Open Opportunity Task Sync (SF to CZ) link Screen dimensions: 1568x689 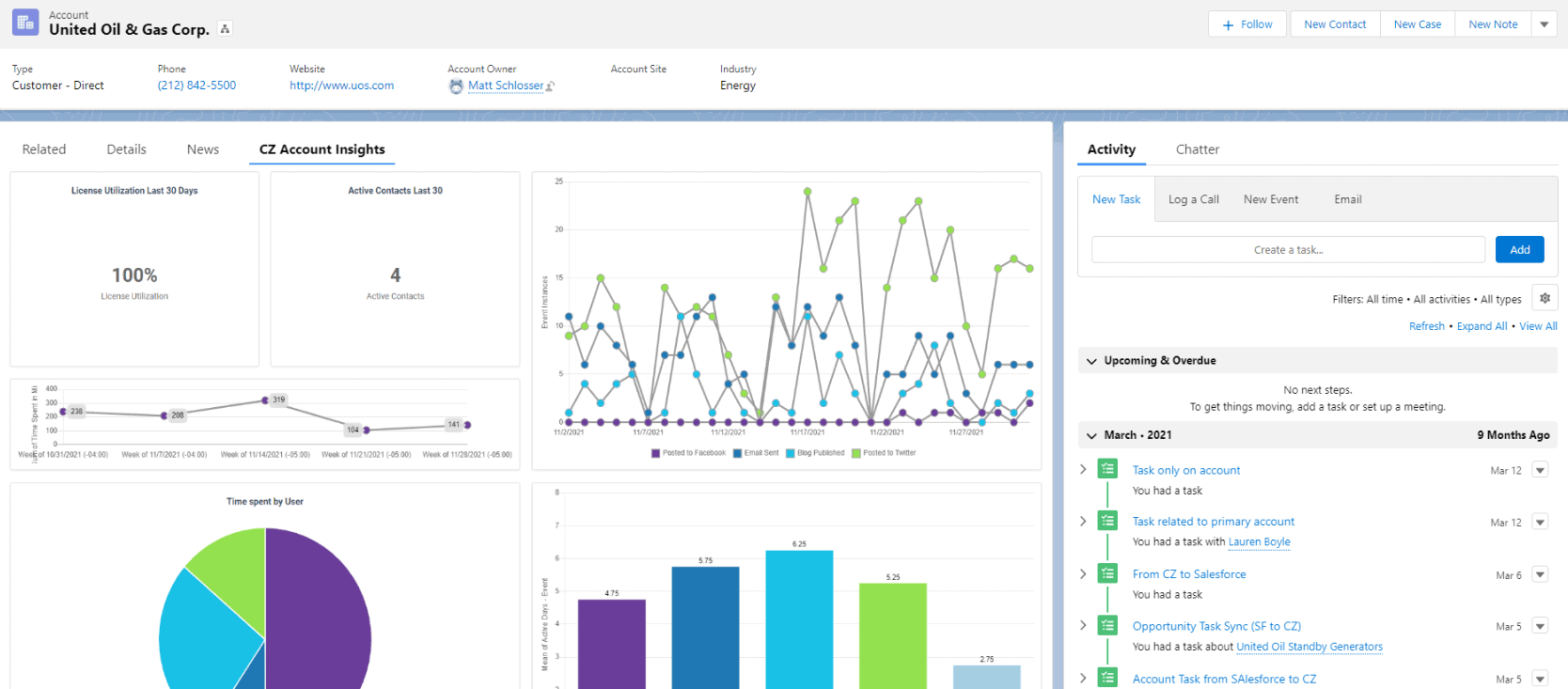point(1216,626)
